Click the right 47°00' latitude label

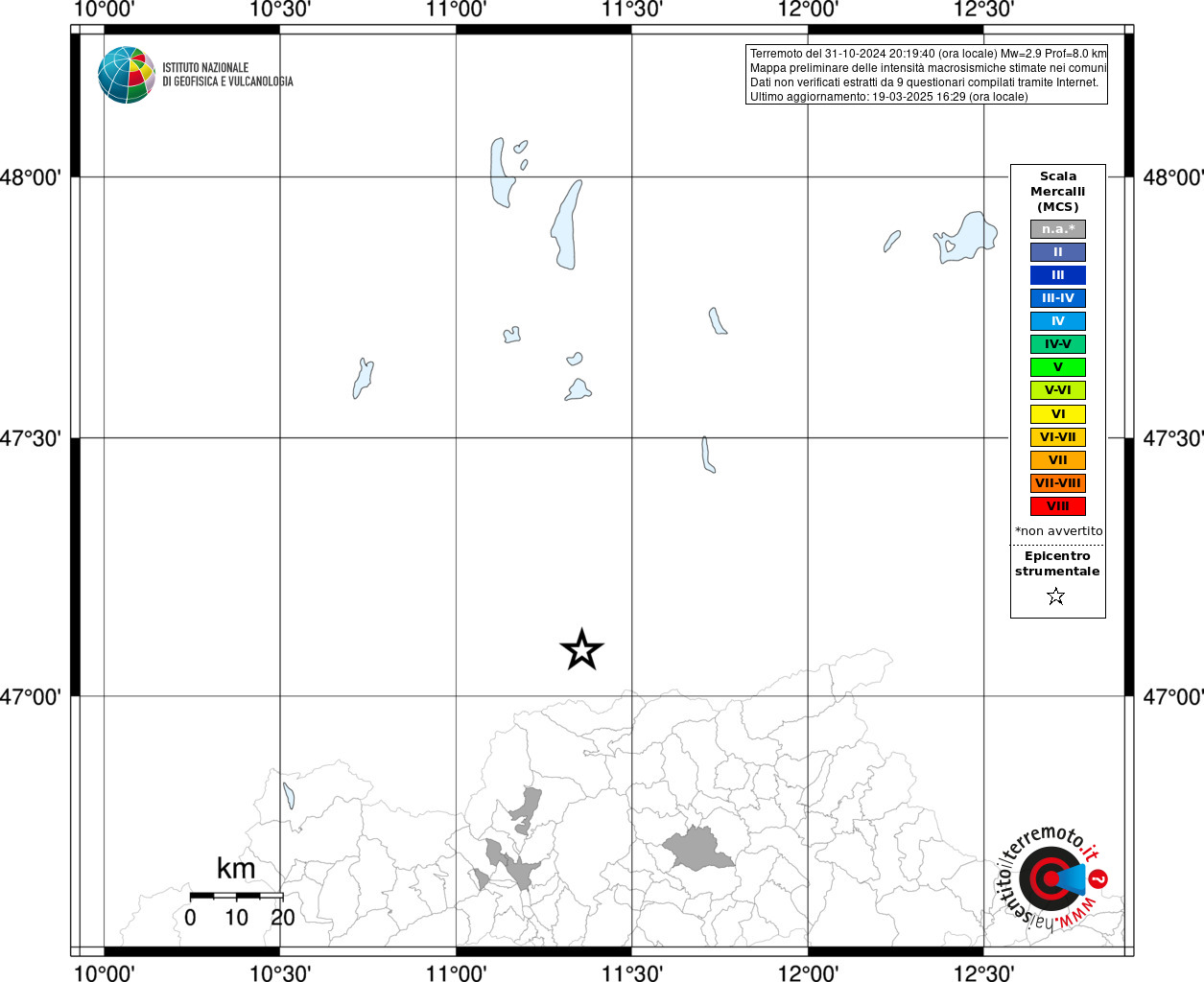pos(1173,696)
